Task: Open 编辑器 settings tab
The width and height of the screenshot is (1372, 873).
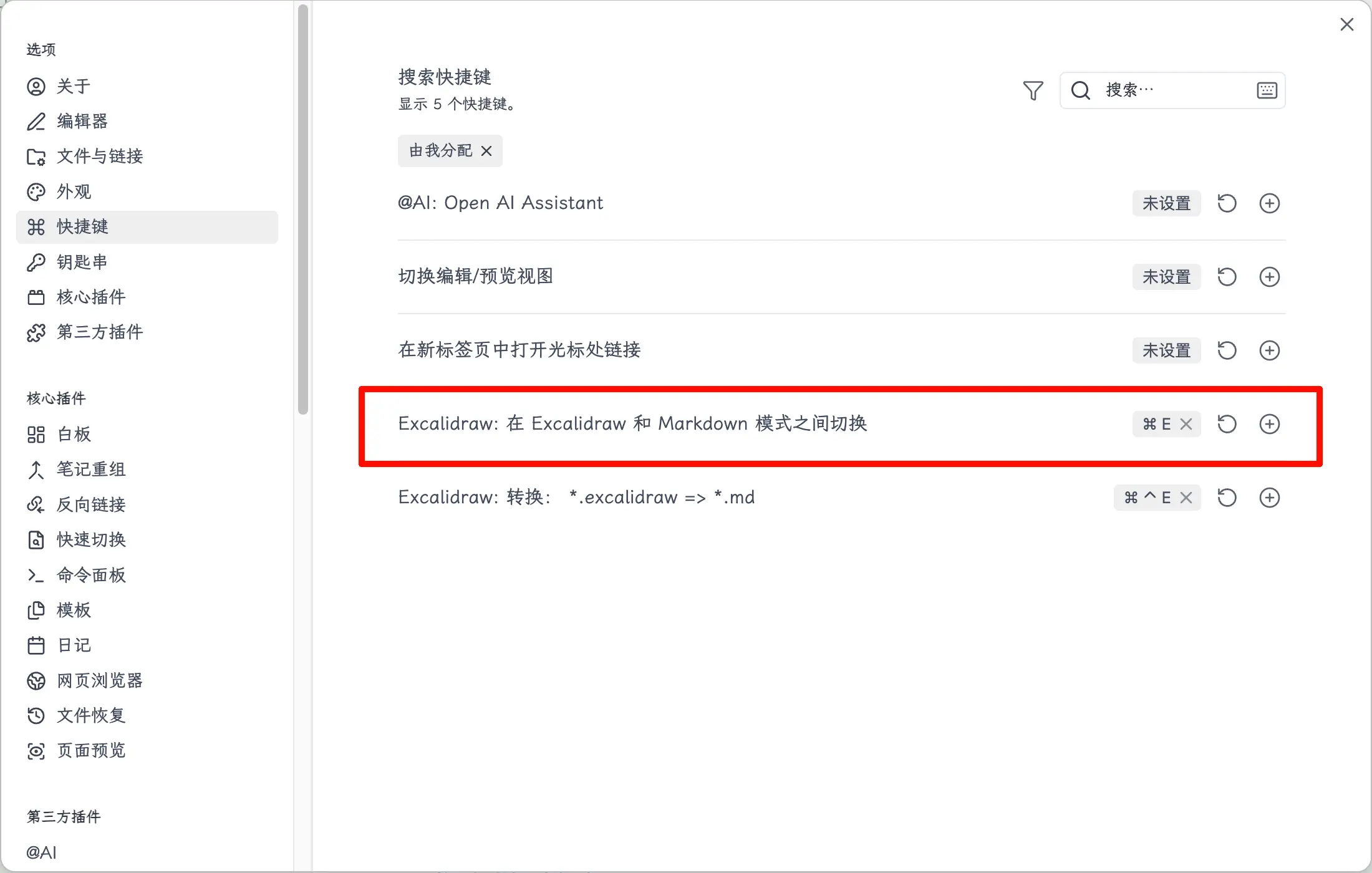Action: click(x=82, y=121)
